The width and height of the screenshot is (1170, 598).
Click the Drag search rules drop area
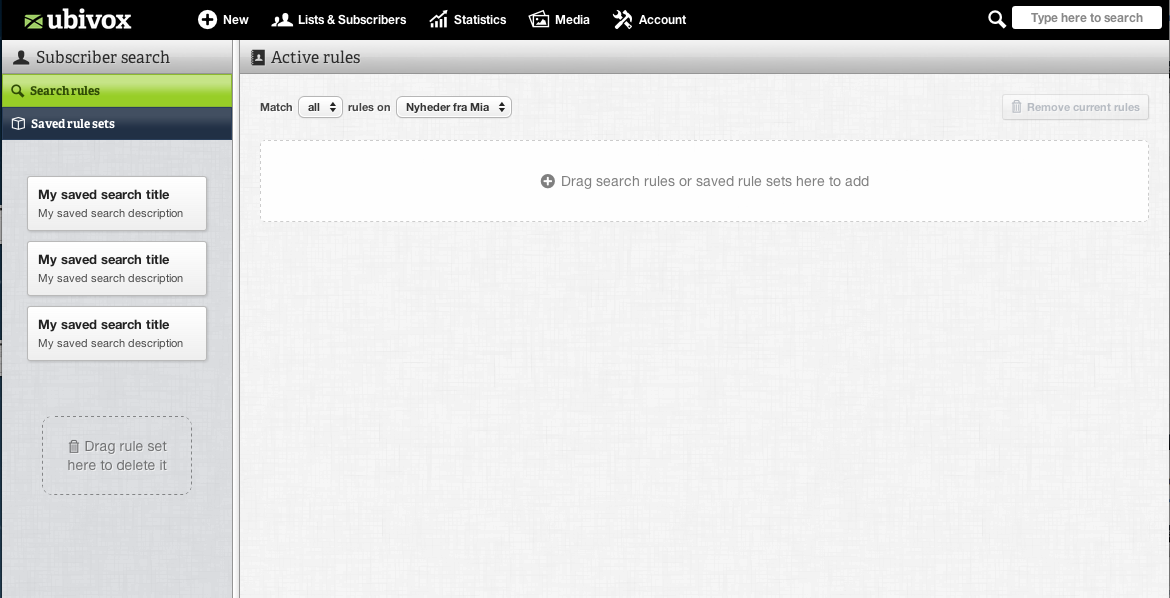[704, 181]
